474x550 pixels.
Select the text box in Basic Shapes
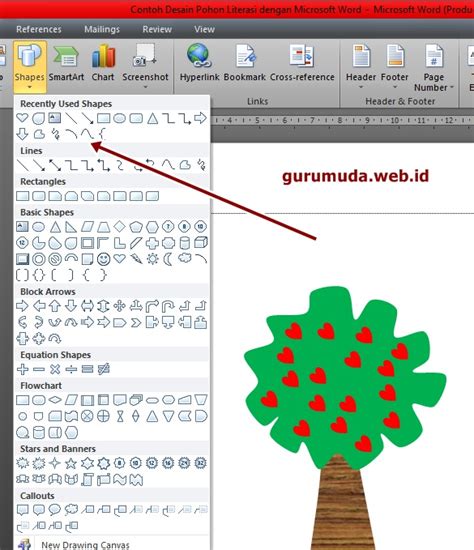(22, 227)
